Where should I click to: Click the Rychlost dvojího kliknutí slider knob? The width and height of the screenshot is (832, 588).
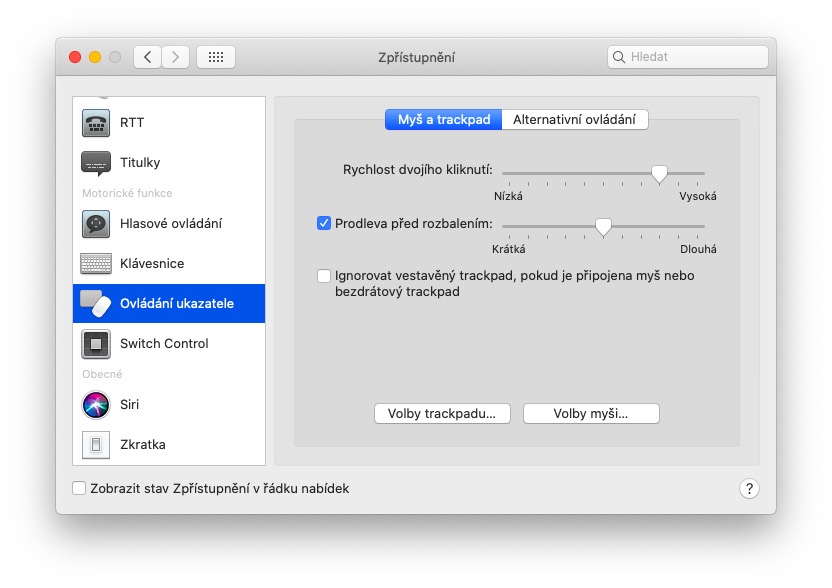[x=659, y=174]
